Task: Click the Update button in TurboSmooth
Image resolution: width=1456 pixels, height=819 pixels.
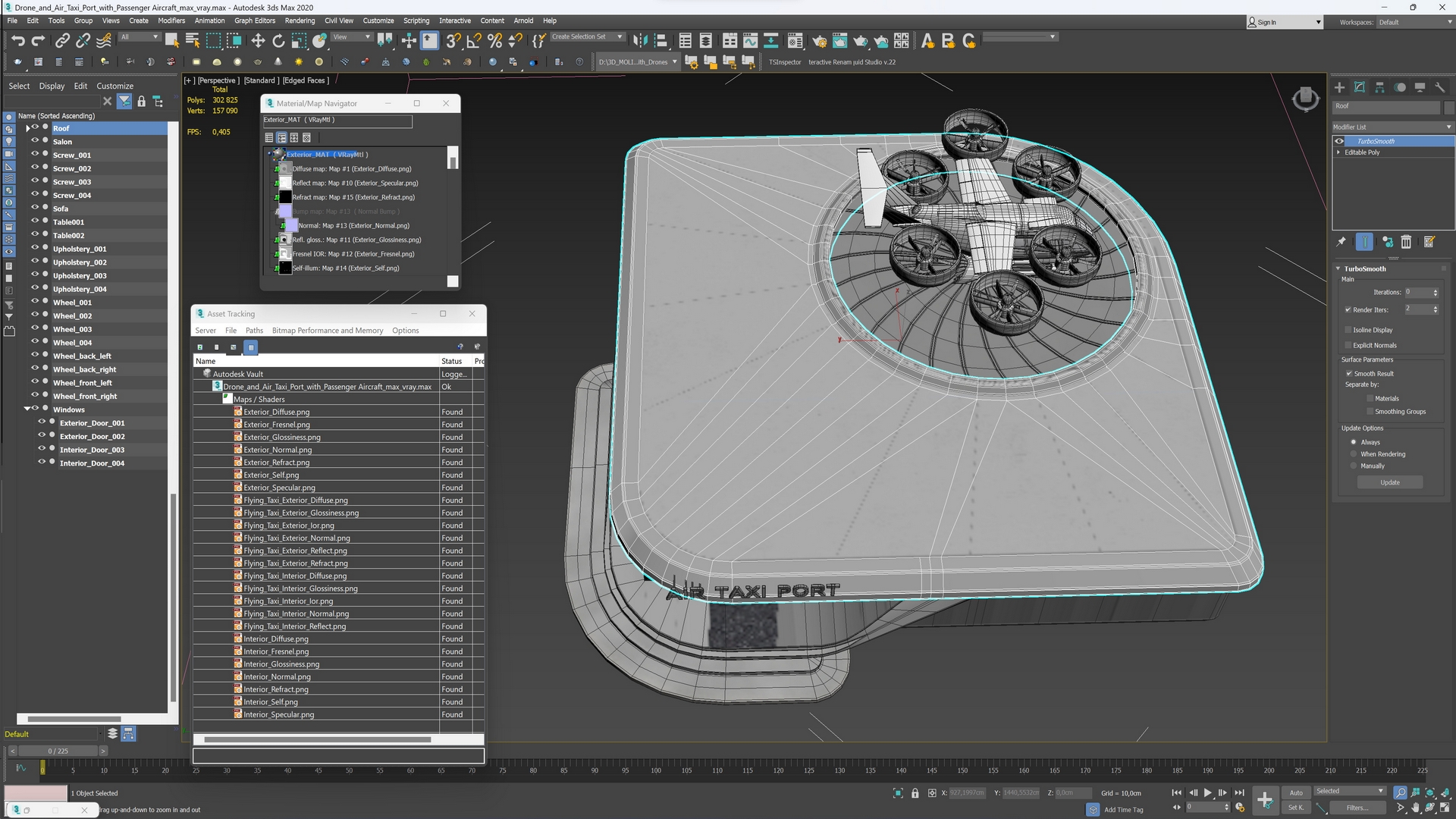Action: click(x=1390, y=482)
